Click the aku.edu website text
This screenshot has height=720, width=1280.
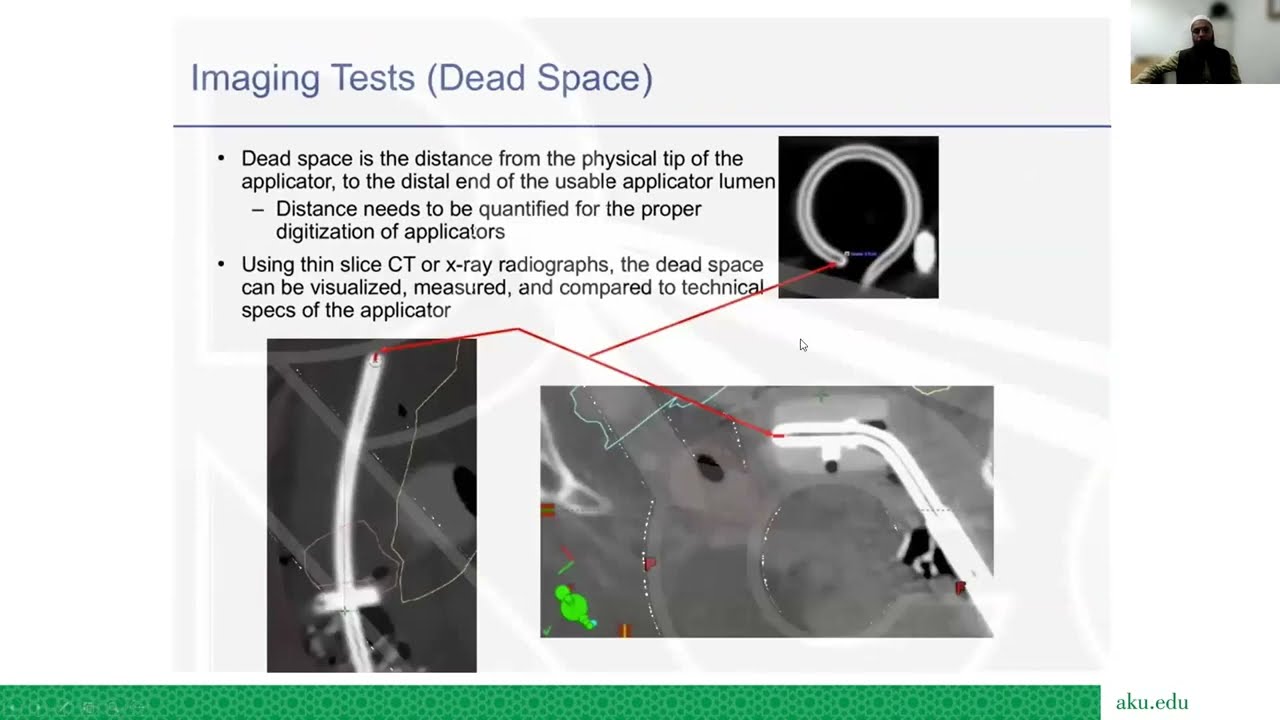pos(1152,702)
